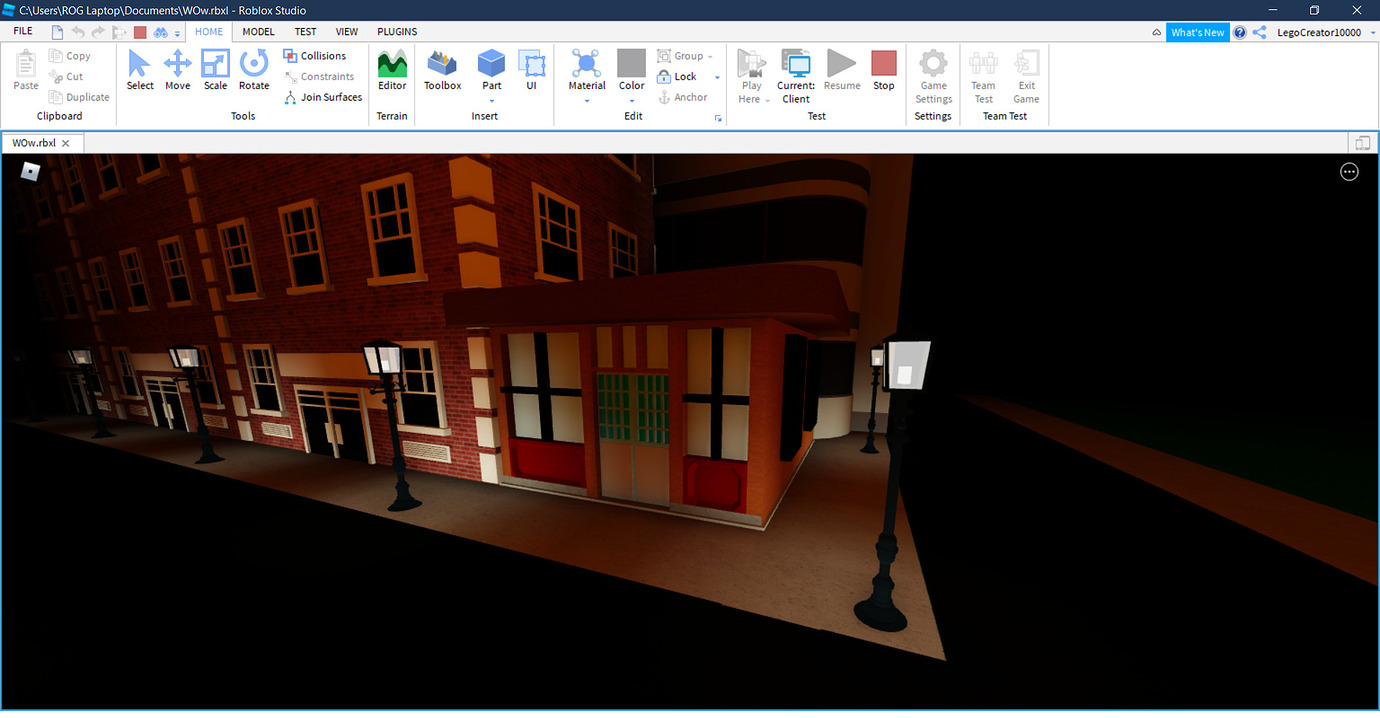Screen dimensions: 1380x718
Task: Toggle the Anchor state
Action: pos(683,97)
